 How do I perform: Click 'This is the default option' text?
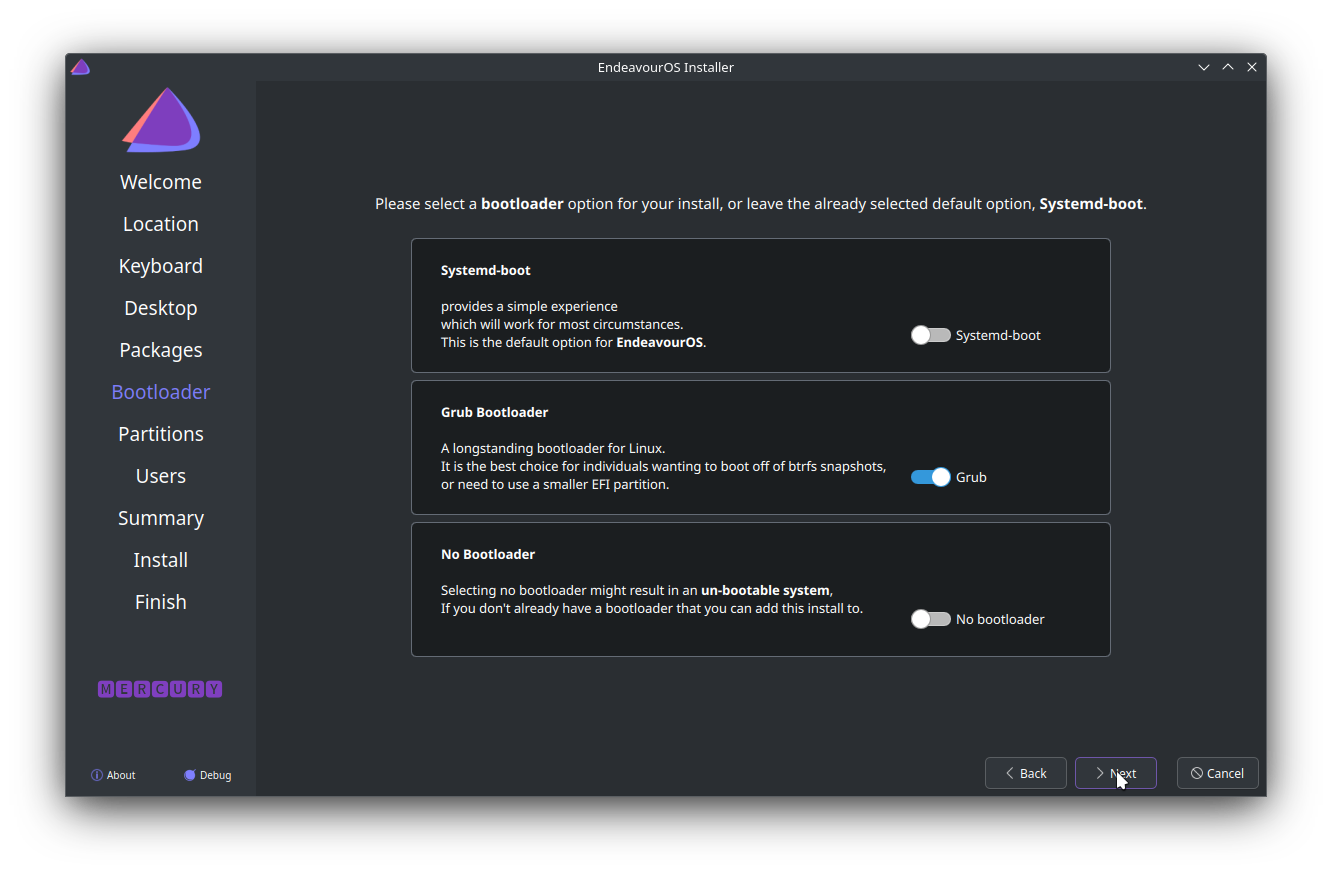pos(574,342)
